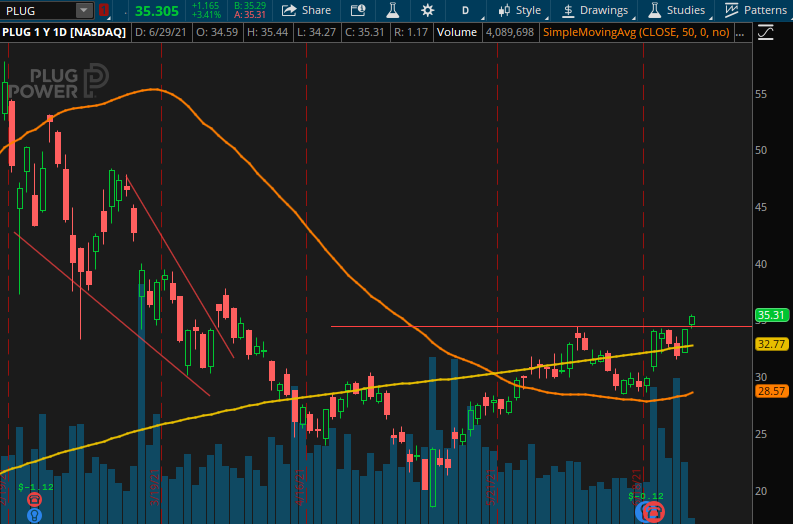Open the quick time frames calendar icon
Image resolution: width=793 pixels, height=524 pixels.
[x=358, y=10]
